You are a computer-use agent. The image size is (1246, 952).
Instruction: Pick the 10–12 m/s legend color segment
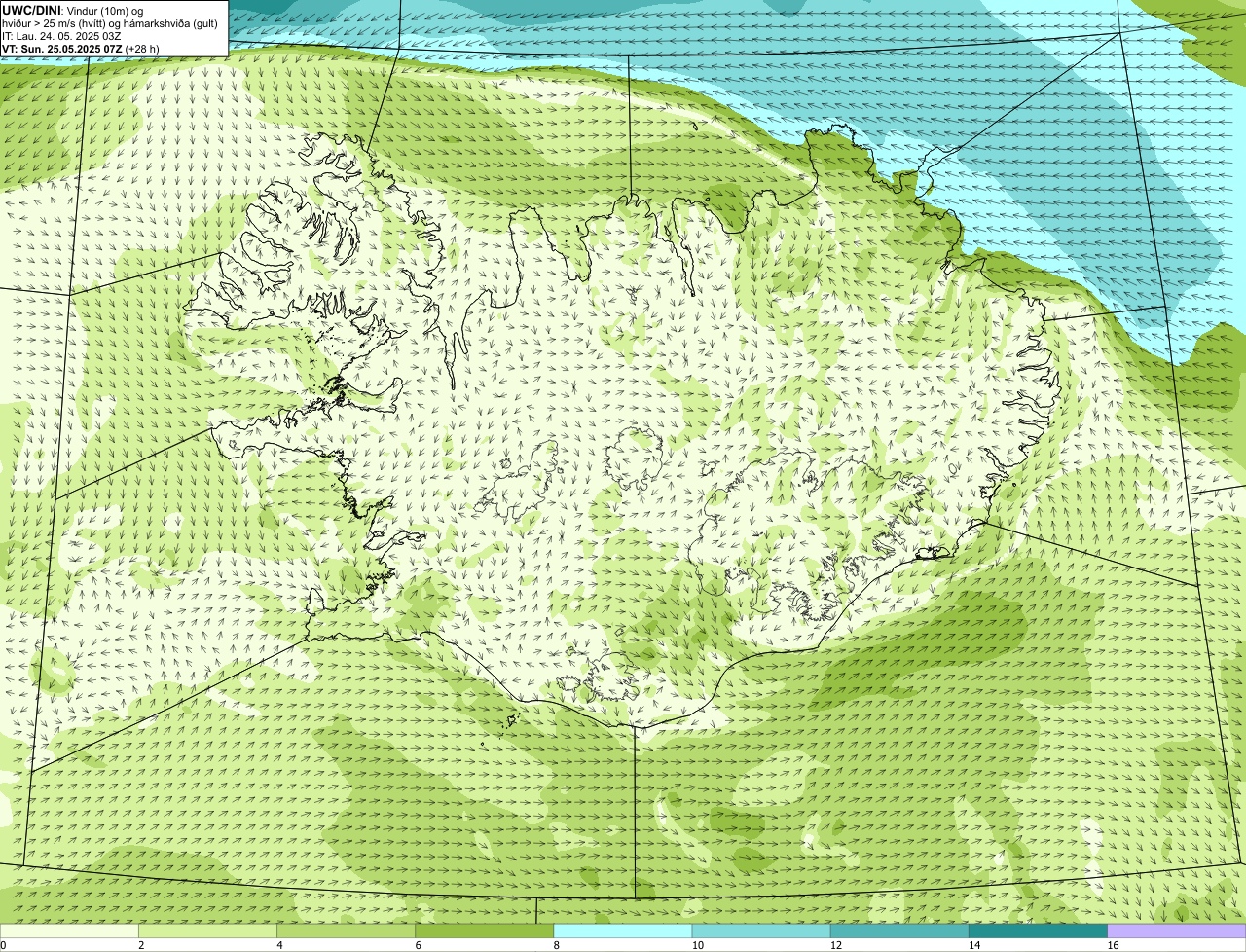tap(761, 932)
